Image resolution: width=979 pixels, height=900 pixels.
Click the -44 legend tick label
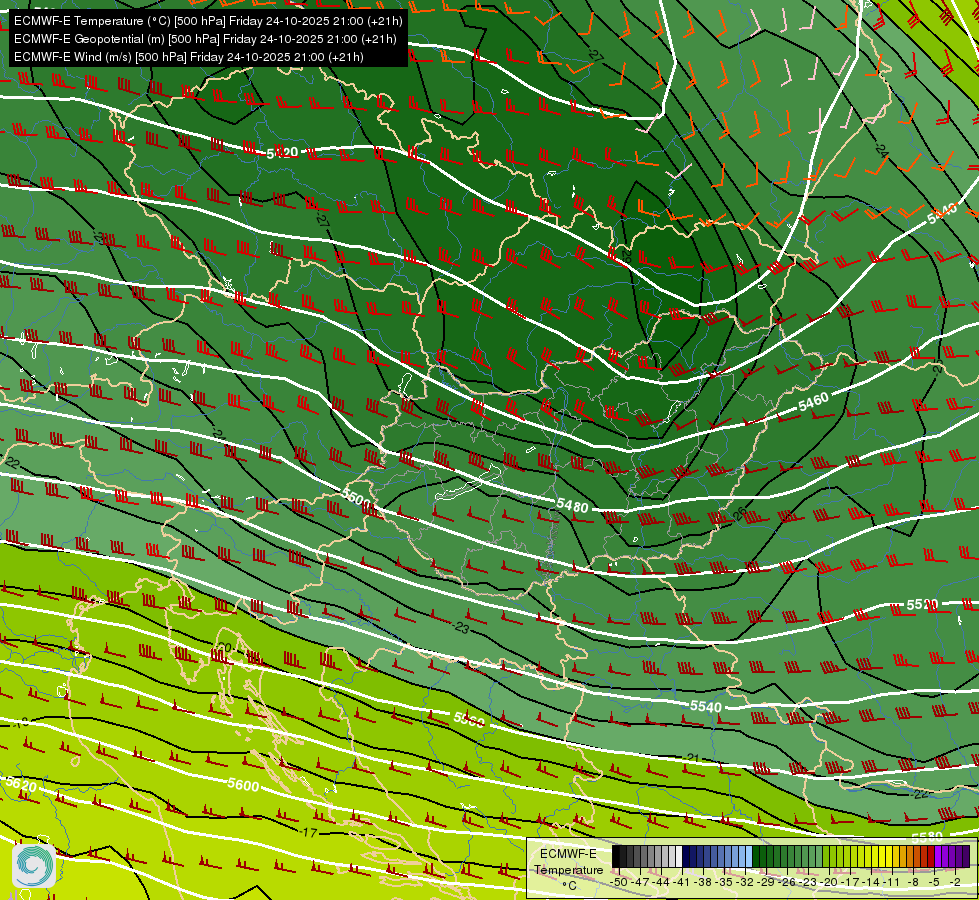[661, 882]
